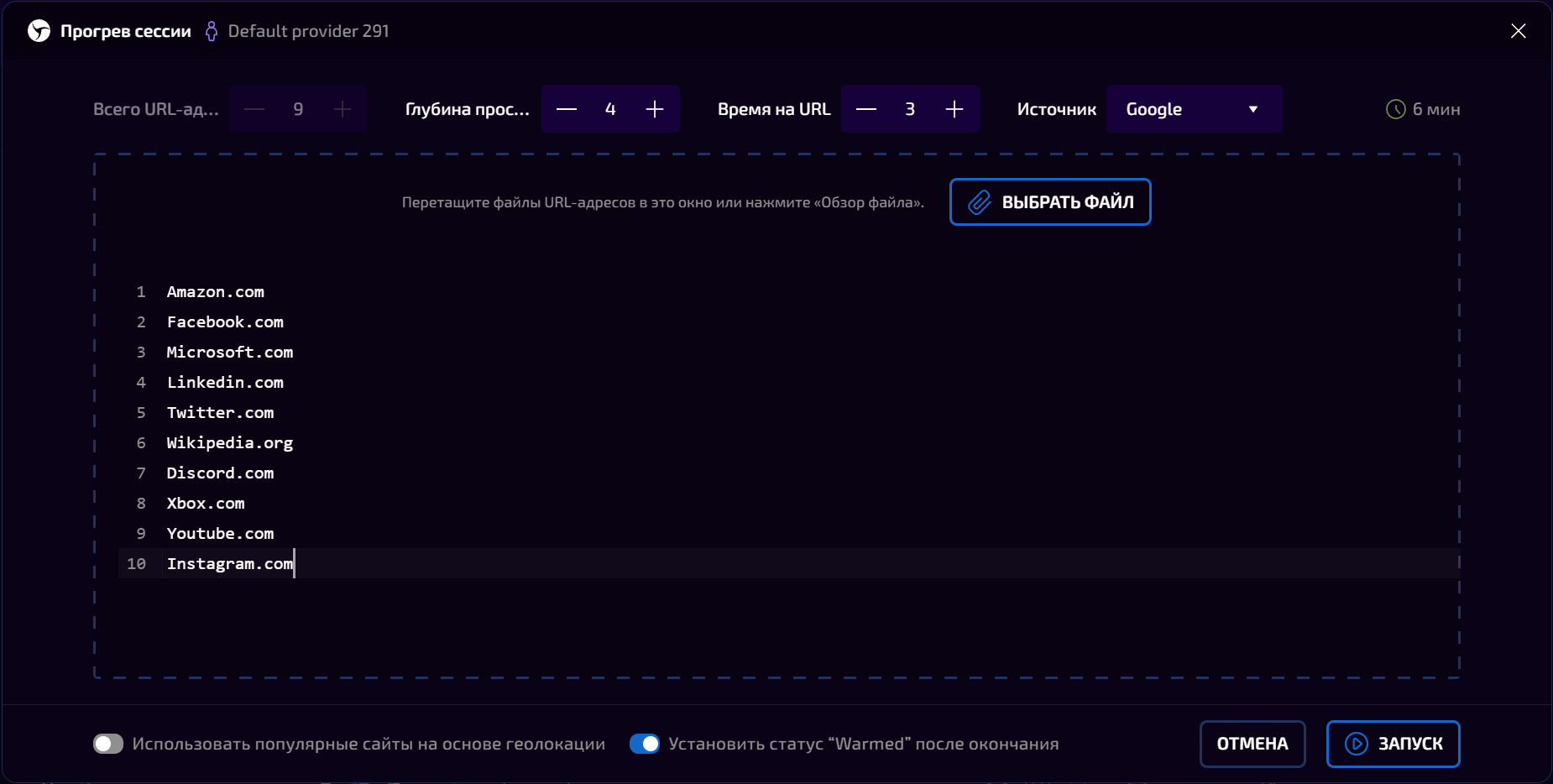Click the estimated time text 6 мин
The width and height of the screenshot is (1553, 784).
[x=1436, y=109]
